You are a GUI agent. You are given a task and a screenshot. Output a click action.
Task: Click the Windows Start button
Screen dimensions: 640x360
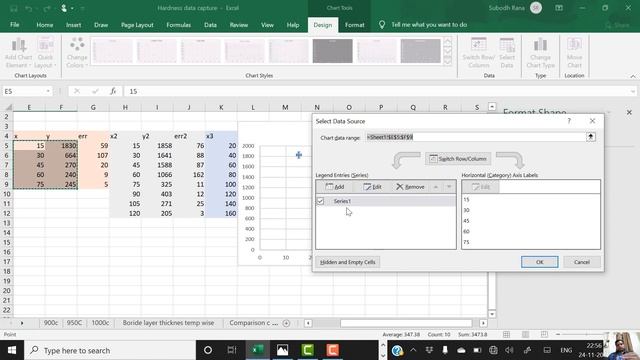11,350
